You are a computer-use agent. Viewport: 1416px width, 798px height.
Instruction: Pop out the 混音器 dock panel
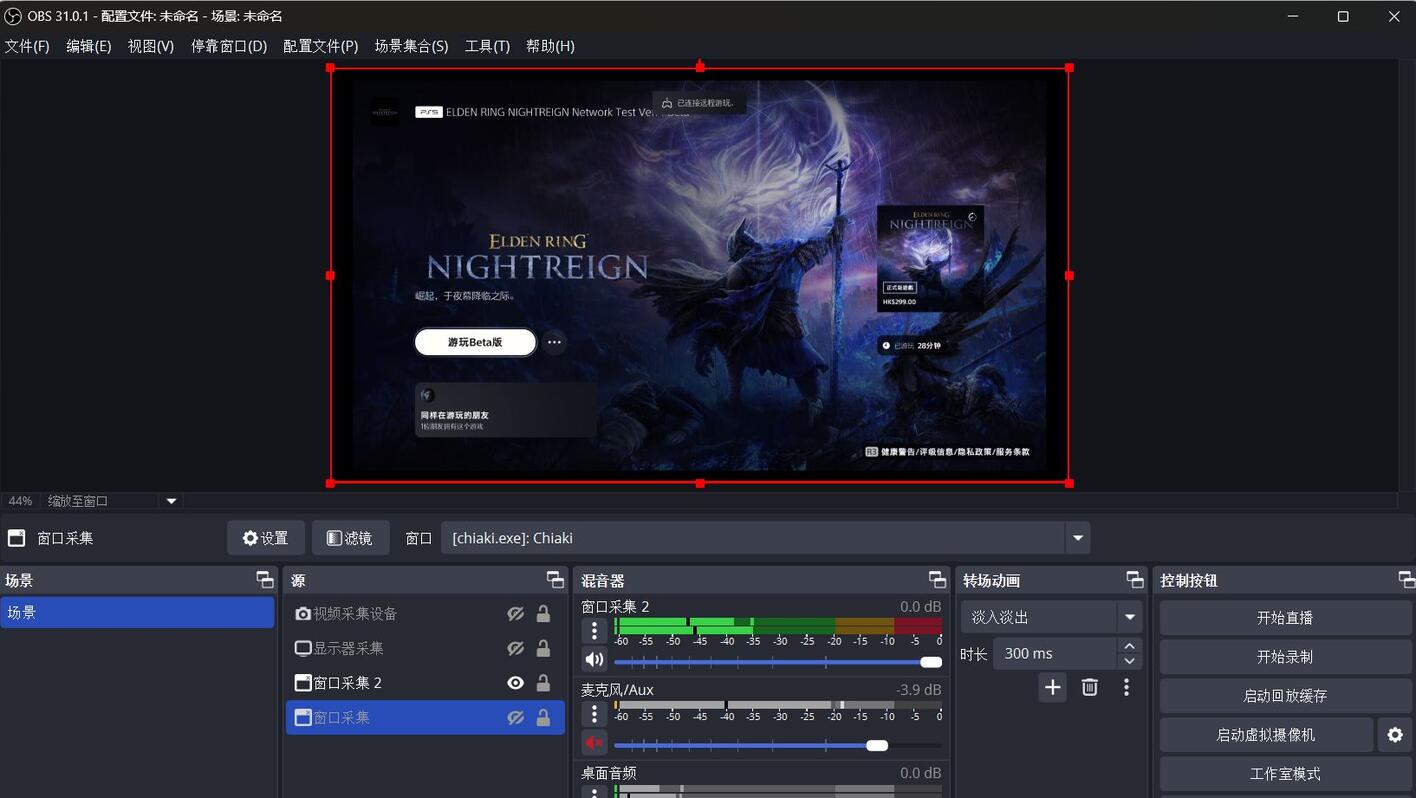tap(937, 580)
